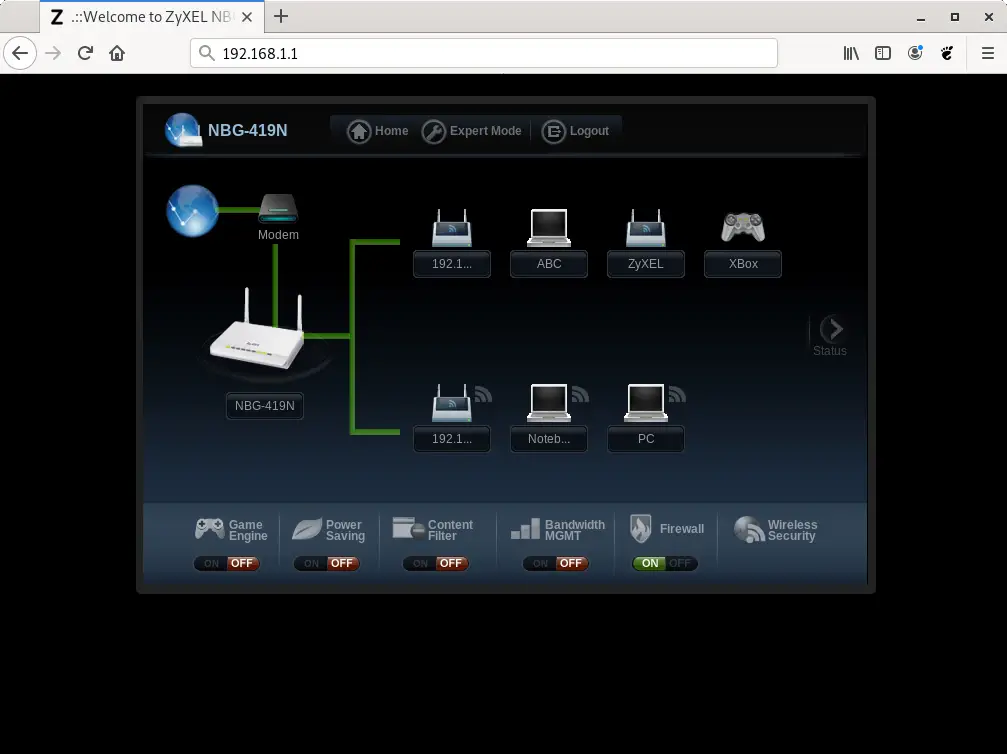The width and height of the screenshot is (1007, 754).
Task: Select the Modem device icon
Action: (x=278, y=208)
